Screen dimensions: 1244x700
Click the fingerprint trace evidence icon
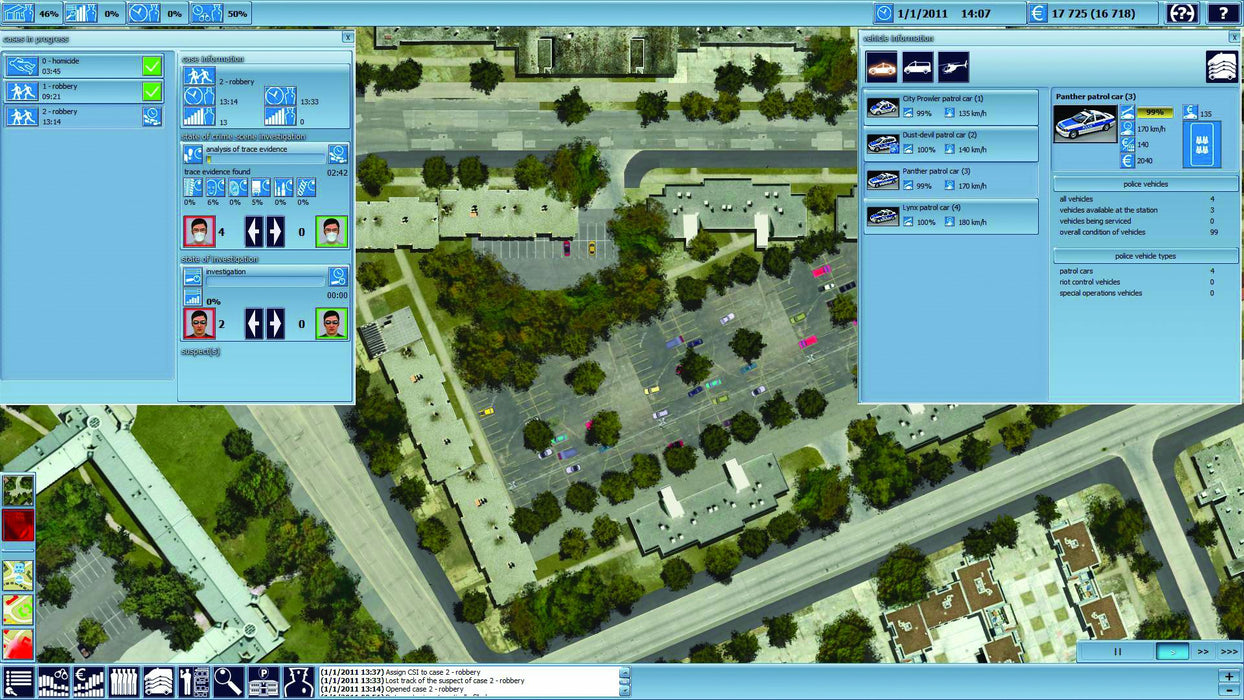(191, 186)
